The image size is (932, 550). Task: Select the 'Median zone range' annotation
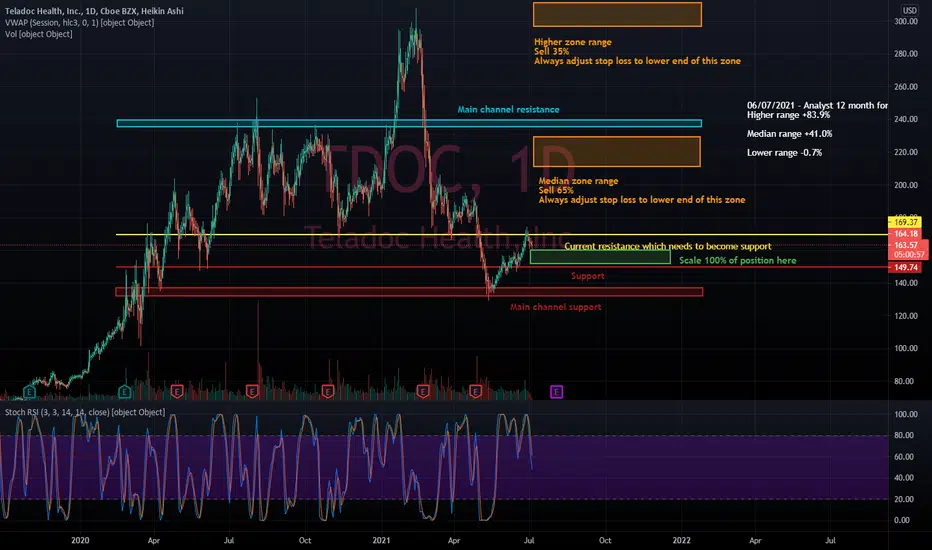(x=578, y=181)
